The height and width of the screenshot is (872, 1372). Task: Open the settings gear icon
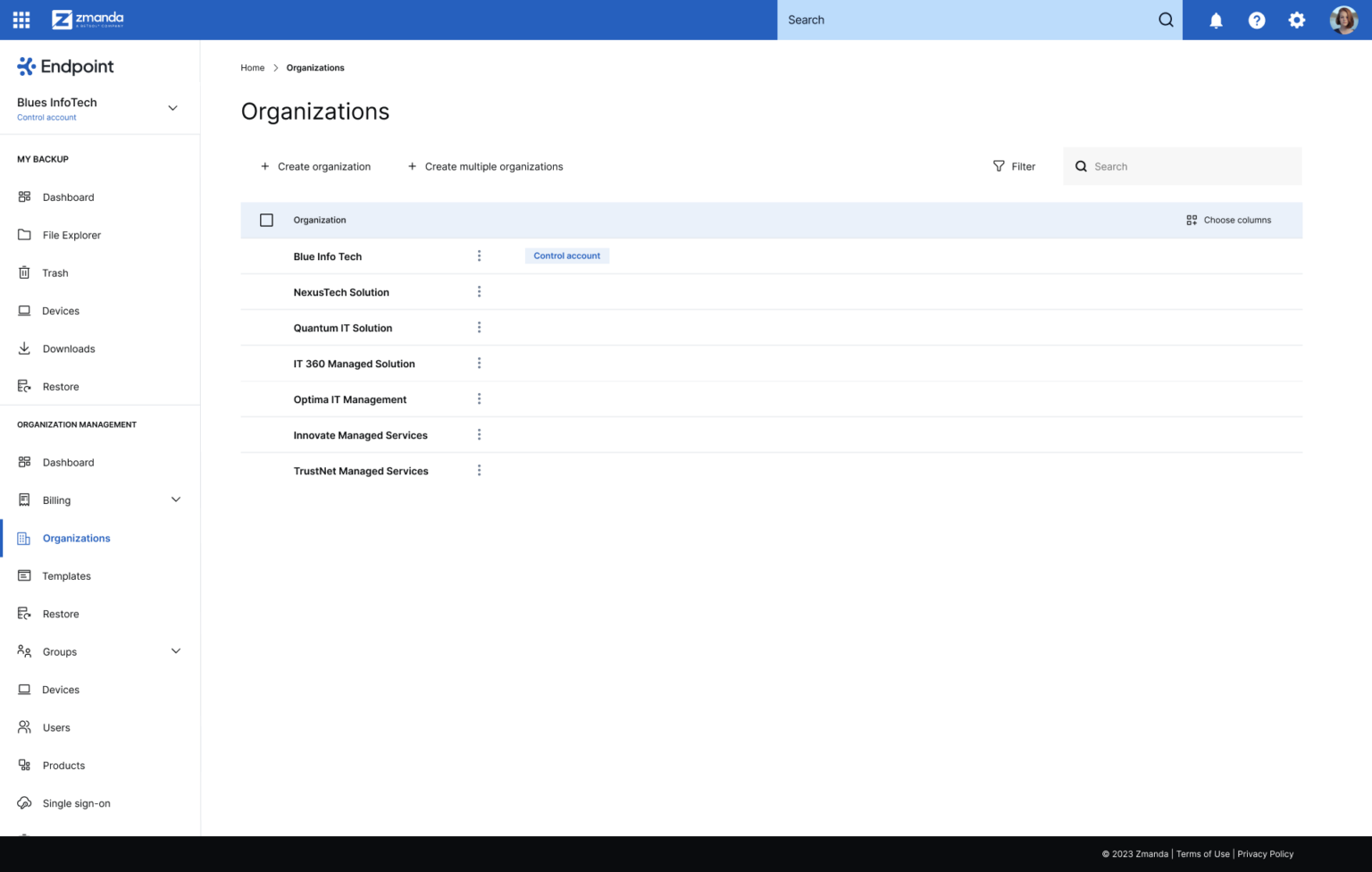coord(1296,20)
